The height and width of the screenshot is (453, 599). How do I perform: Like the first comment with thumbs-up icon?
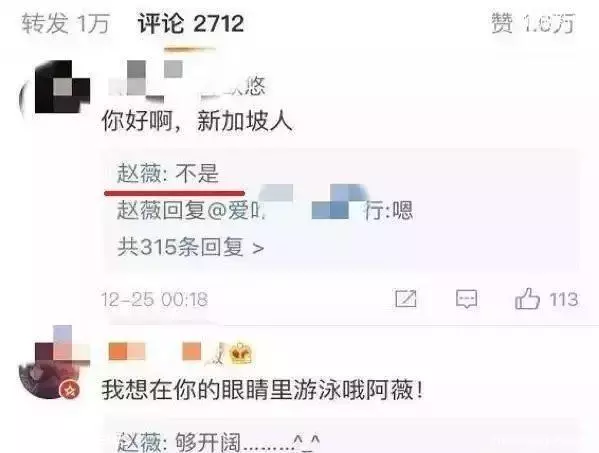click(527, 298)
